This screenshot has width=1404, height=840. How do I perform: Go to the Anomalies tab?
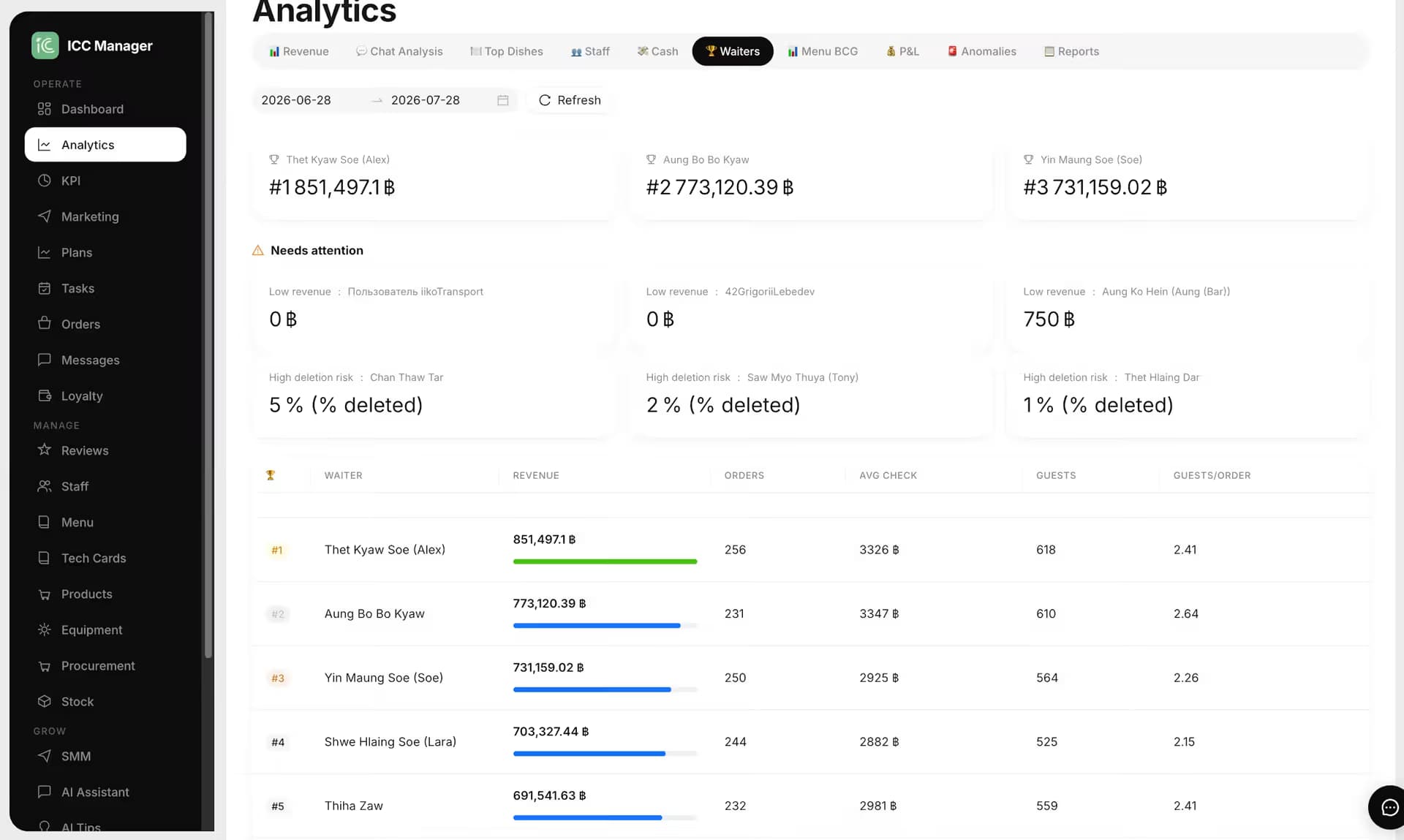[982, 51]
